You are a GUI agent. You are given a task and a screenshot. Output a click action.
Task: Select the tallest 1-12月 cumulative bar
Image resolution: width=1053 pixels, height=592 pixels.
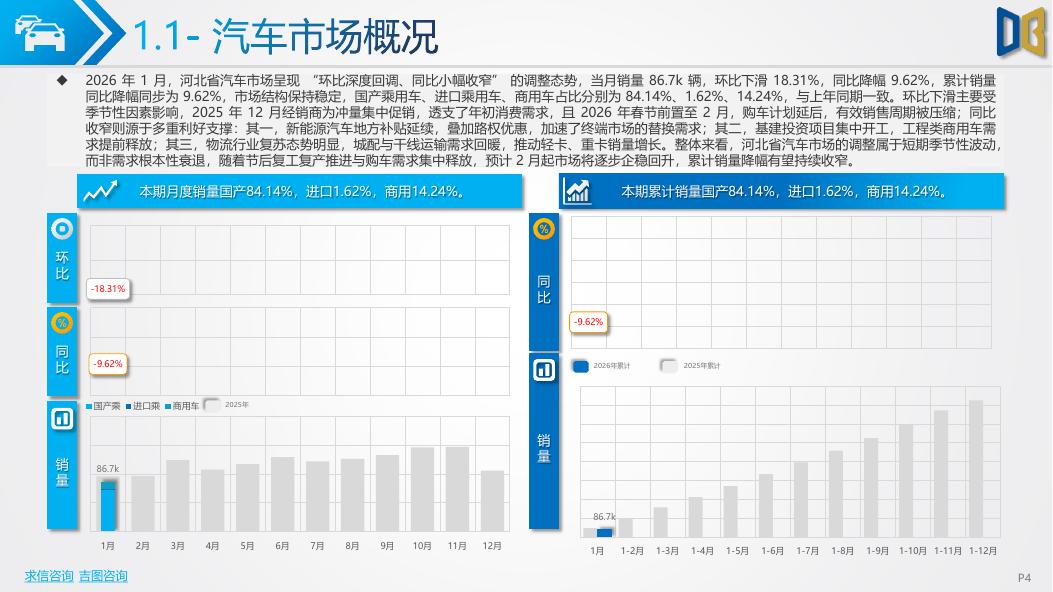[976, 468]
